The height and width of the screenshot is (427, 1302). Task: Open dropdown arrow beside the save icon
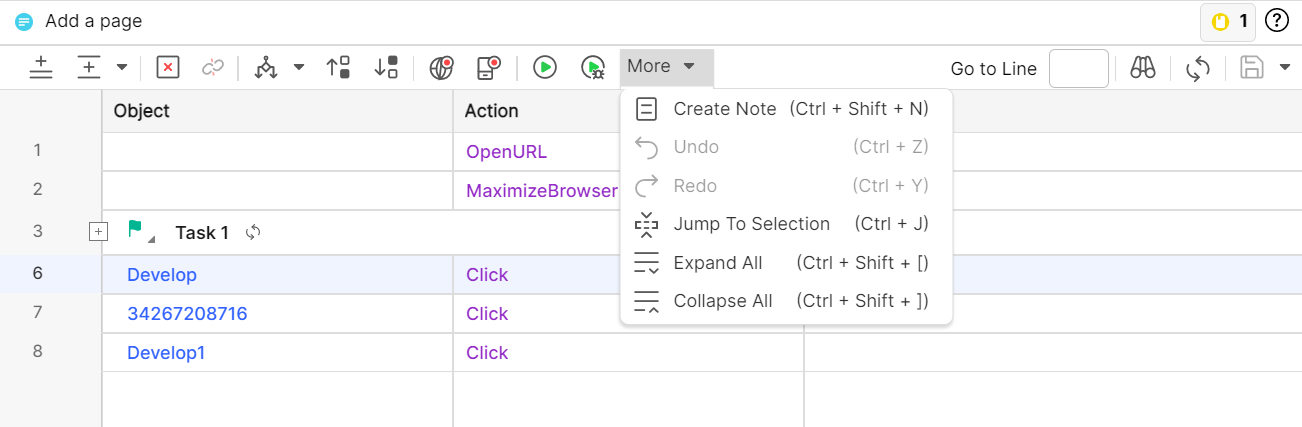(1285, 68)
